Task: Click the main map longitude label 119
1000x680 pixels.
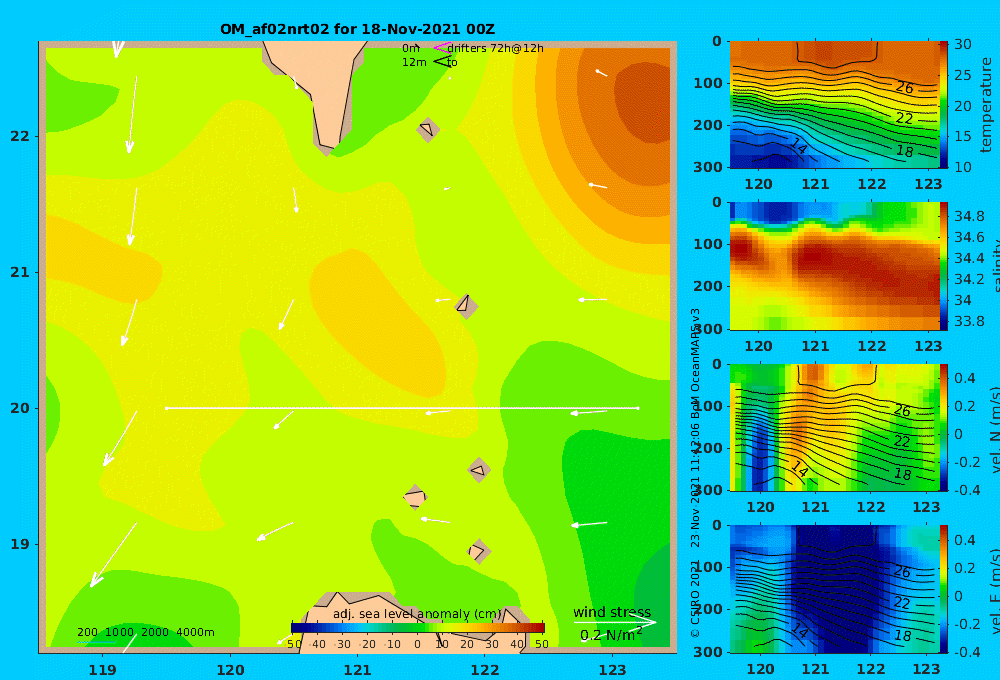Action: tap(103, 670)
